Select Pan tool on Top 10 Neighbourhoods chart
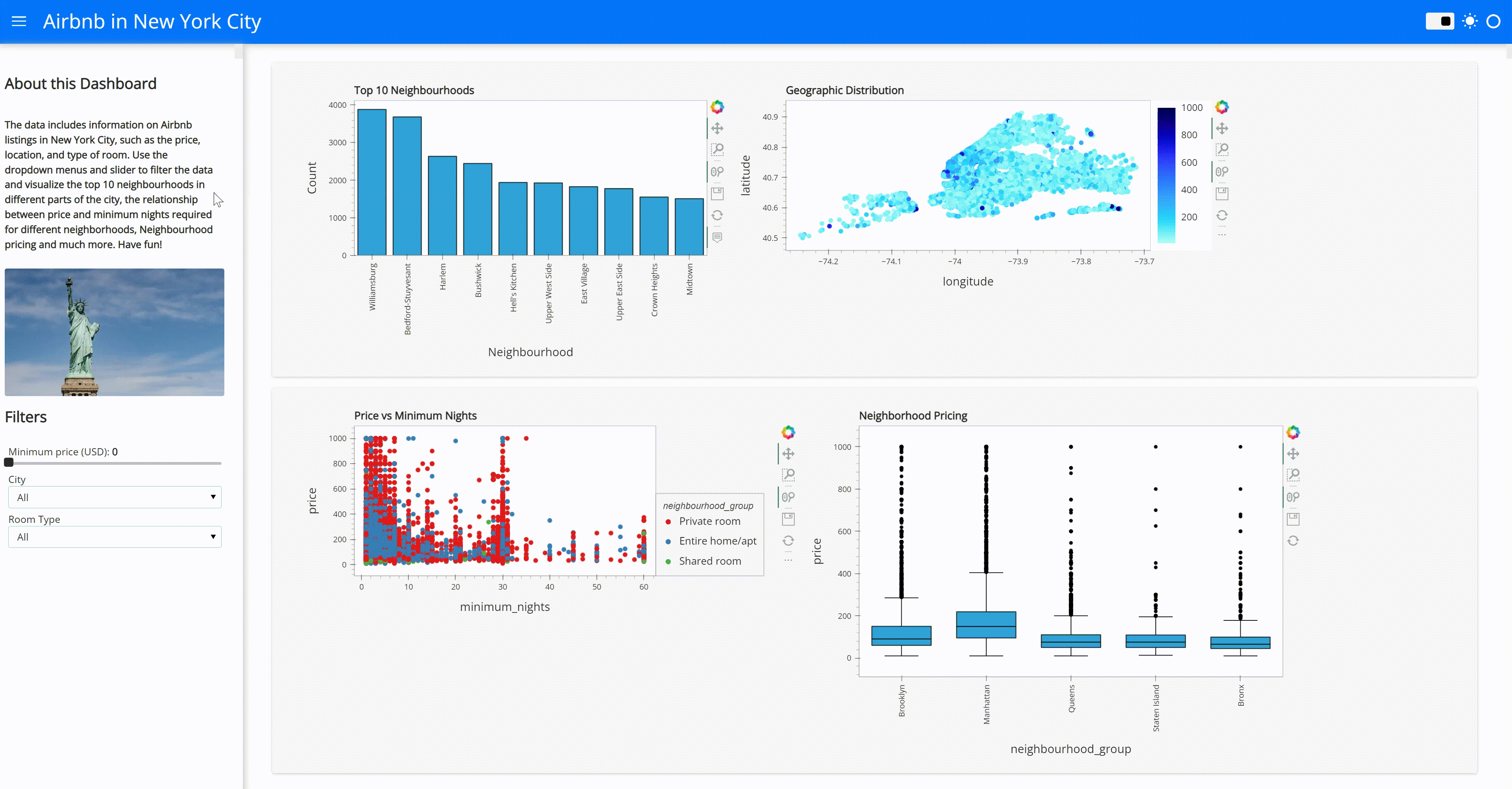Image resolution: width=1512 pixels, height=789 pixels. point(717,128)
